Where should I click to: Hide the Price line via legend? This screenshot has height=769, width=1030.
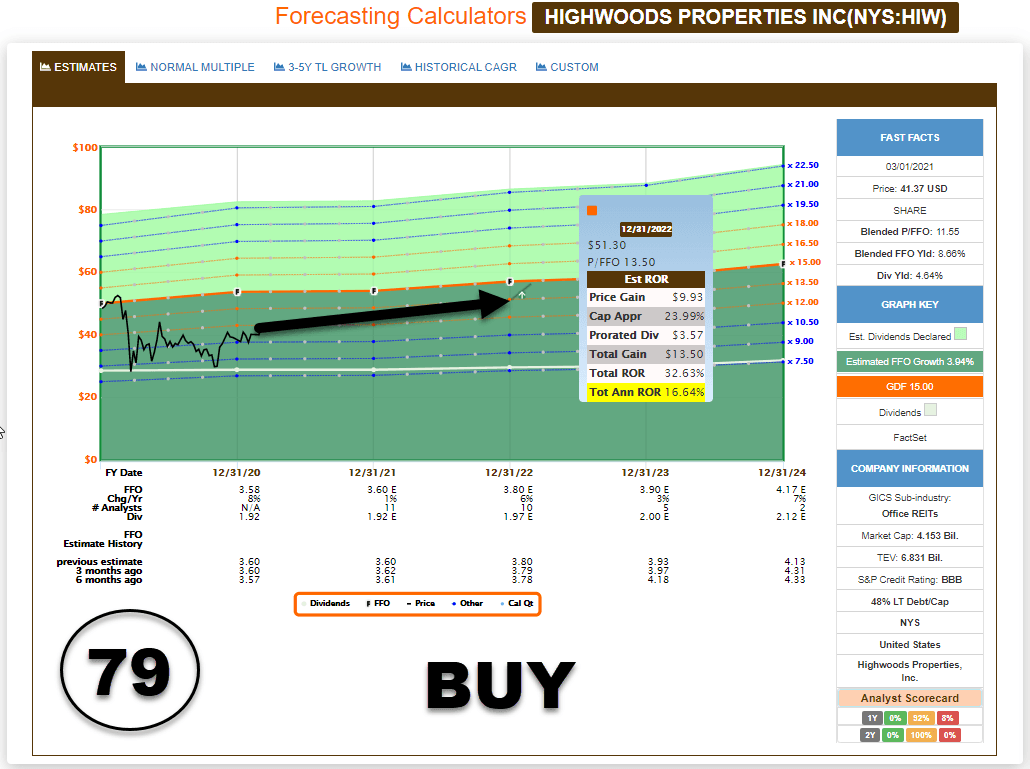(x=421, y=603)
